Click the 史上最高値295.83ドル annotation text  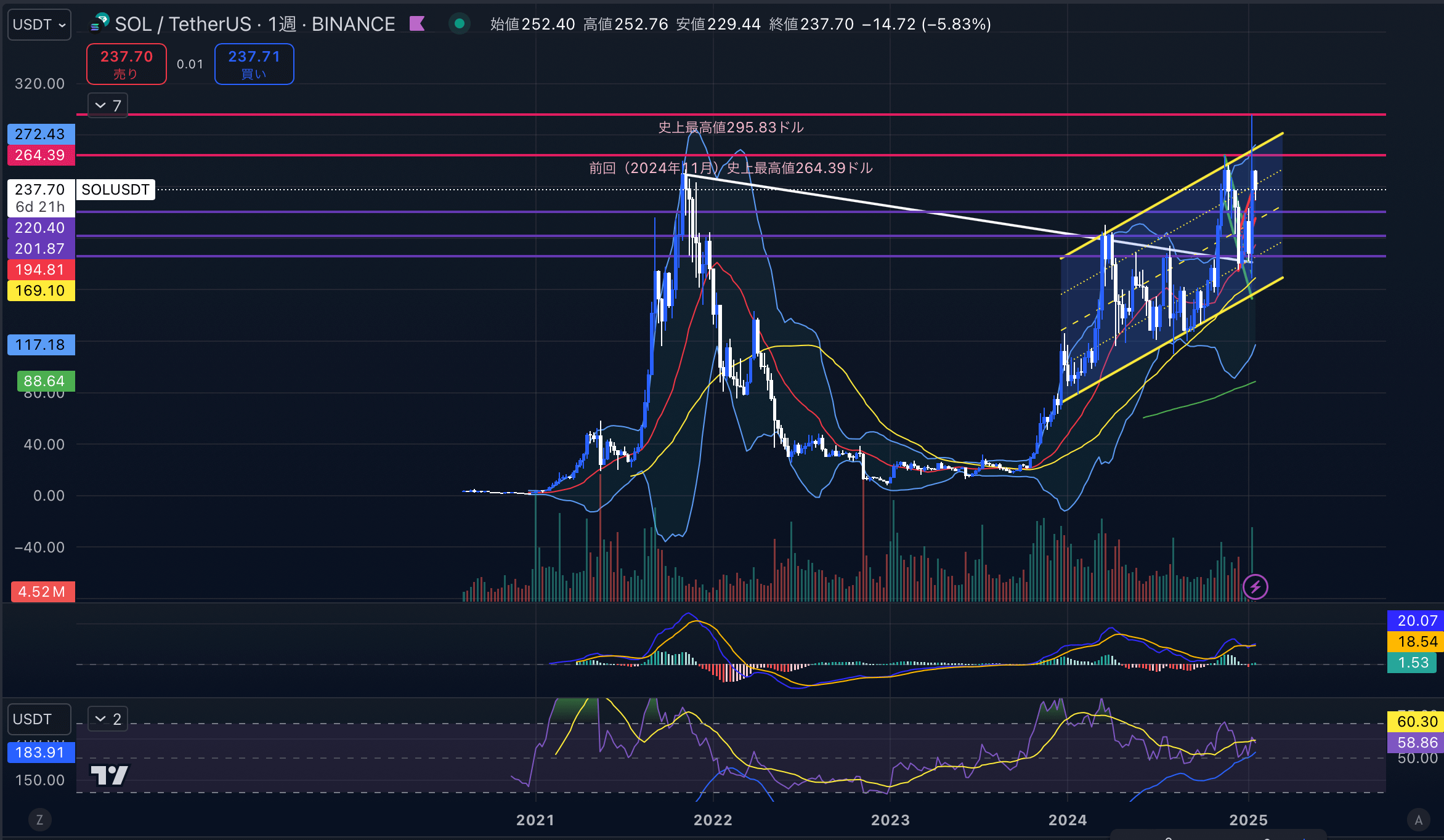(731, 127)
